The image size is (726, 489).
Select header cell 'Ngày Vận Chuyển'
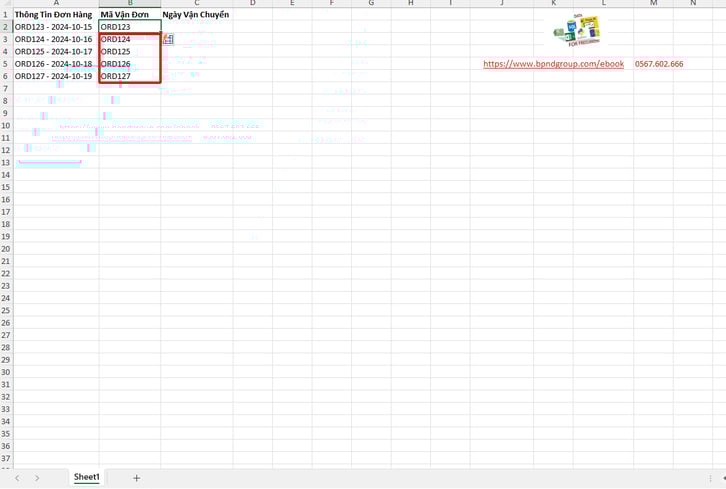tap(197, 14)
